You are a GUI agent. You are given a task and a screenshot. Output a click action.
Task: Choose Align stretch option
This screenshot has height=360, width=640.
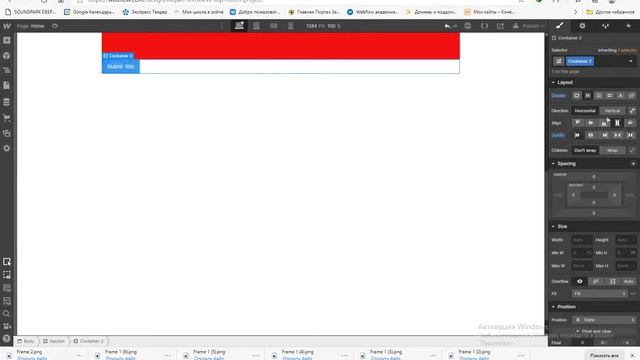(618, 123)
